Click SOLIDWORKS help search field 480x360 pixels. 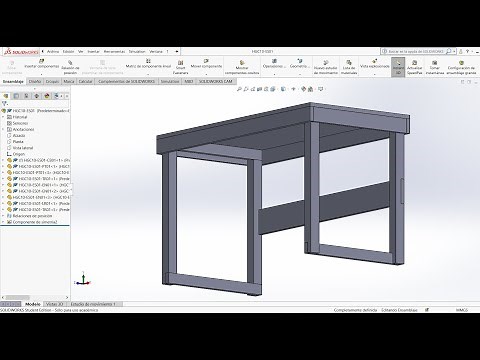pos(415,52)
